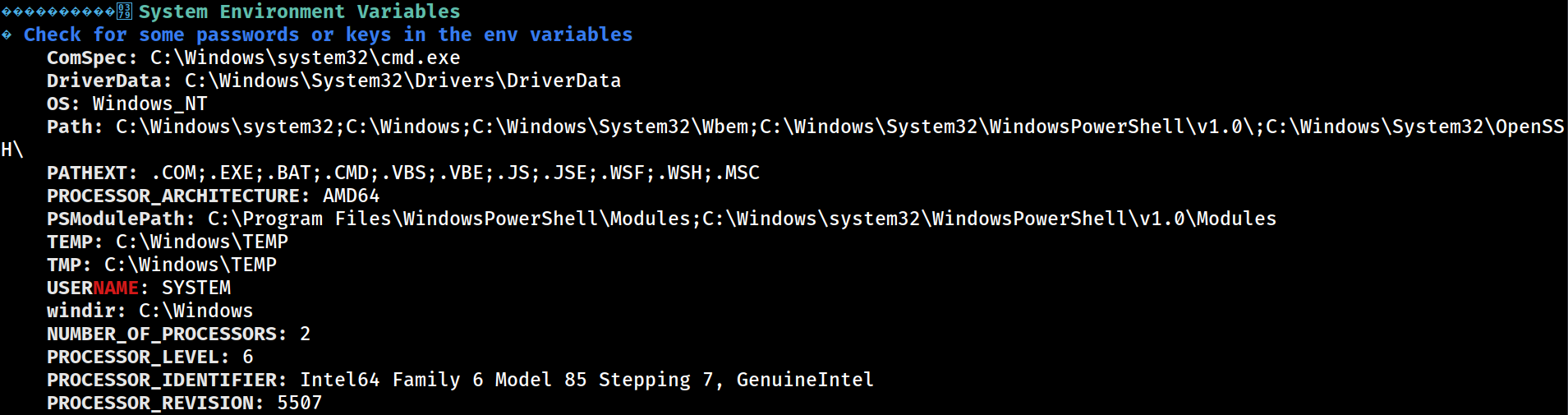Screen dimensions: 1568x415
Task: Click the PROCESSOR_IDENTIFIER GenuineIntel text
Action: [x=805, y=380]
